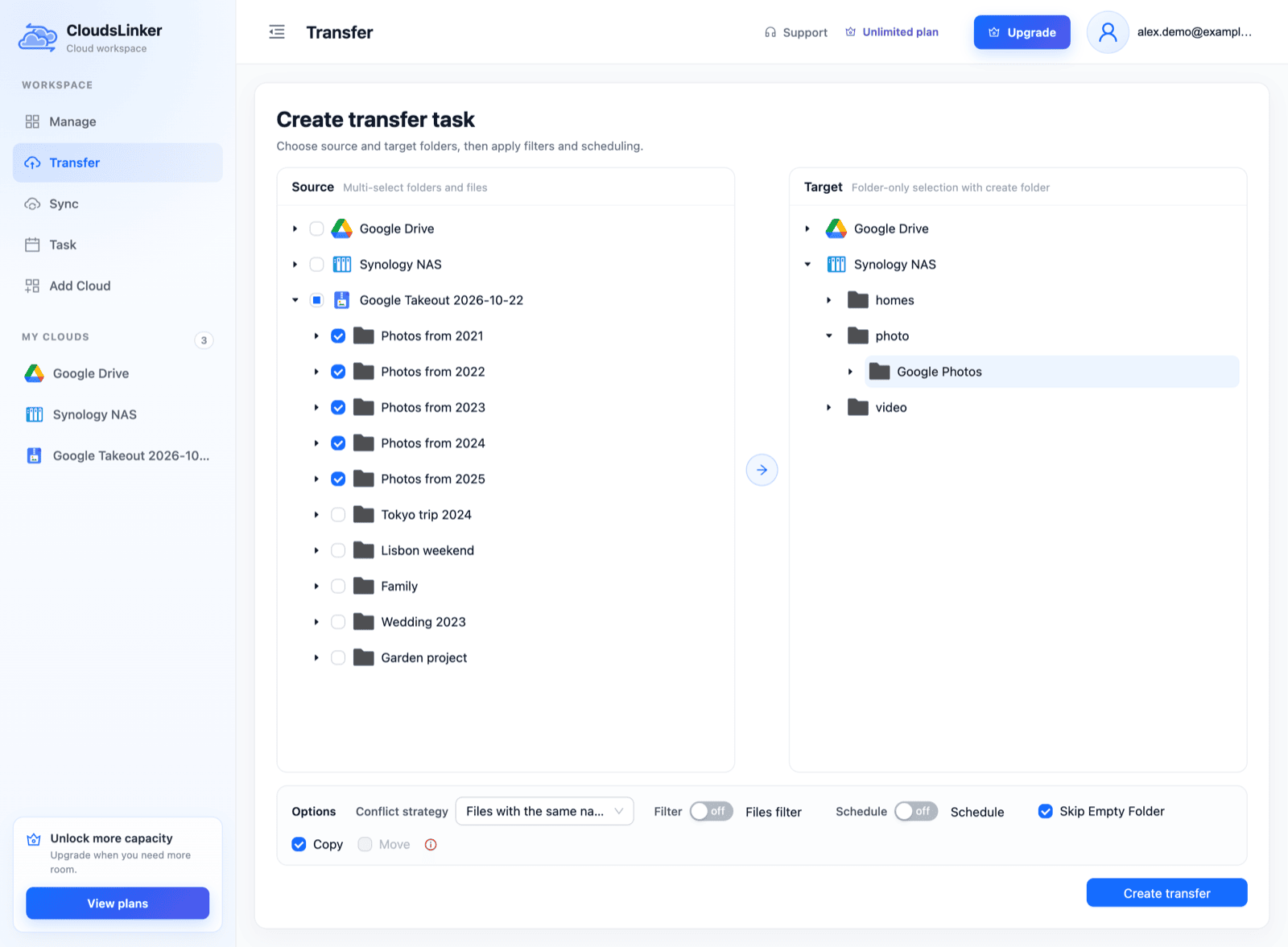Image resolution: width=1288 pixels, height=947 pixels.
Task: Click the CloudsLinker cloud logo
Action: [x=37, y=37]
